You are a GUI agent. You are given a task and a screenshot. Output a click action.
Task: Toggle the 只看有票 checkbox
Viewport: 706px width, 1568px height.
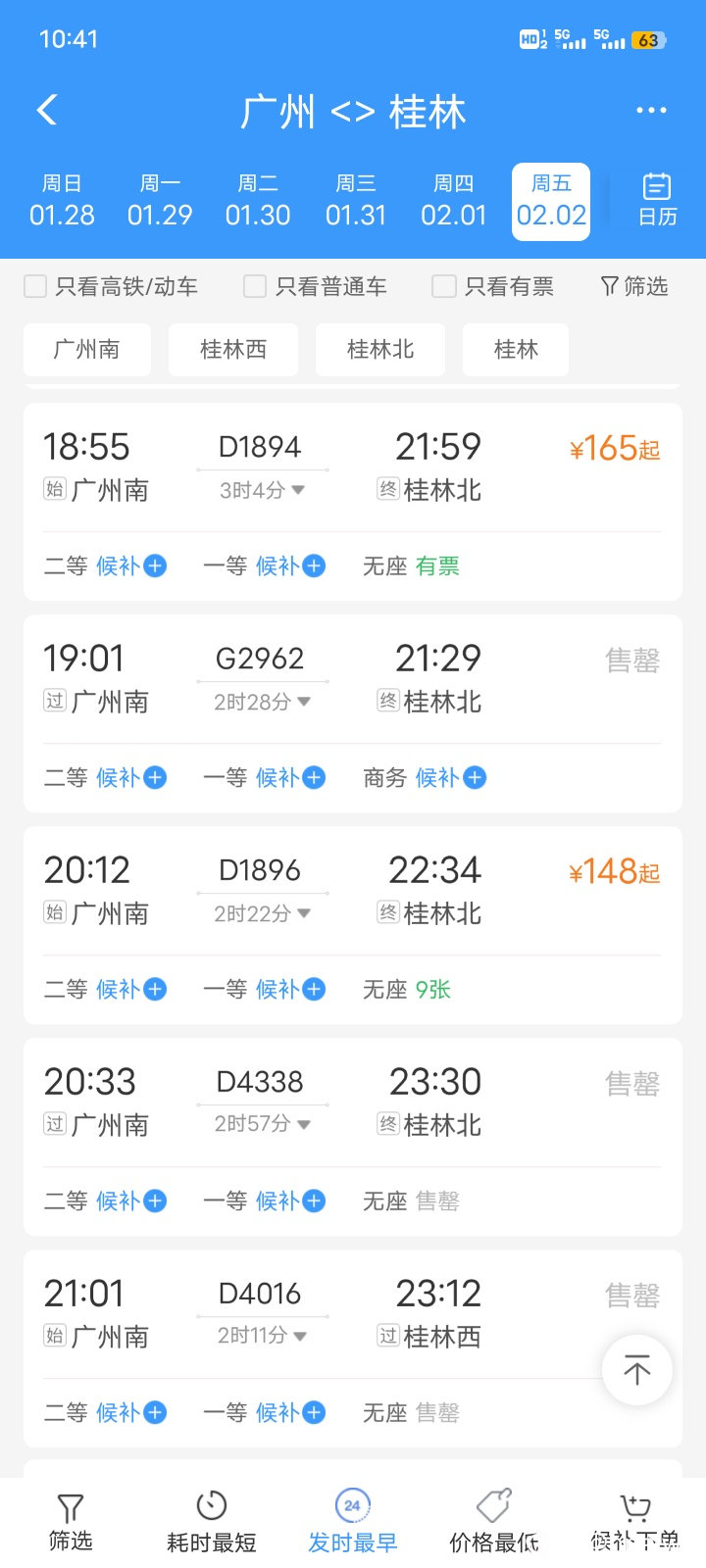click(x=444, y=286)
